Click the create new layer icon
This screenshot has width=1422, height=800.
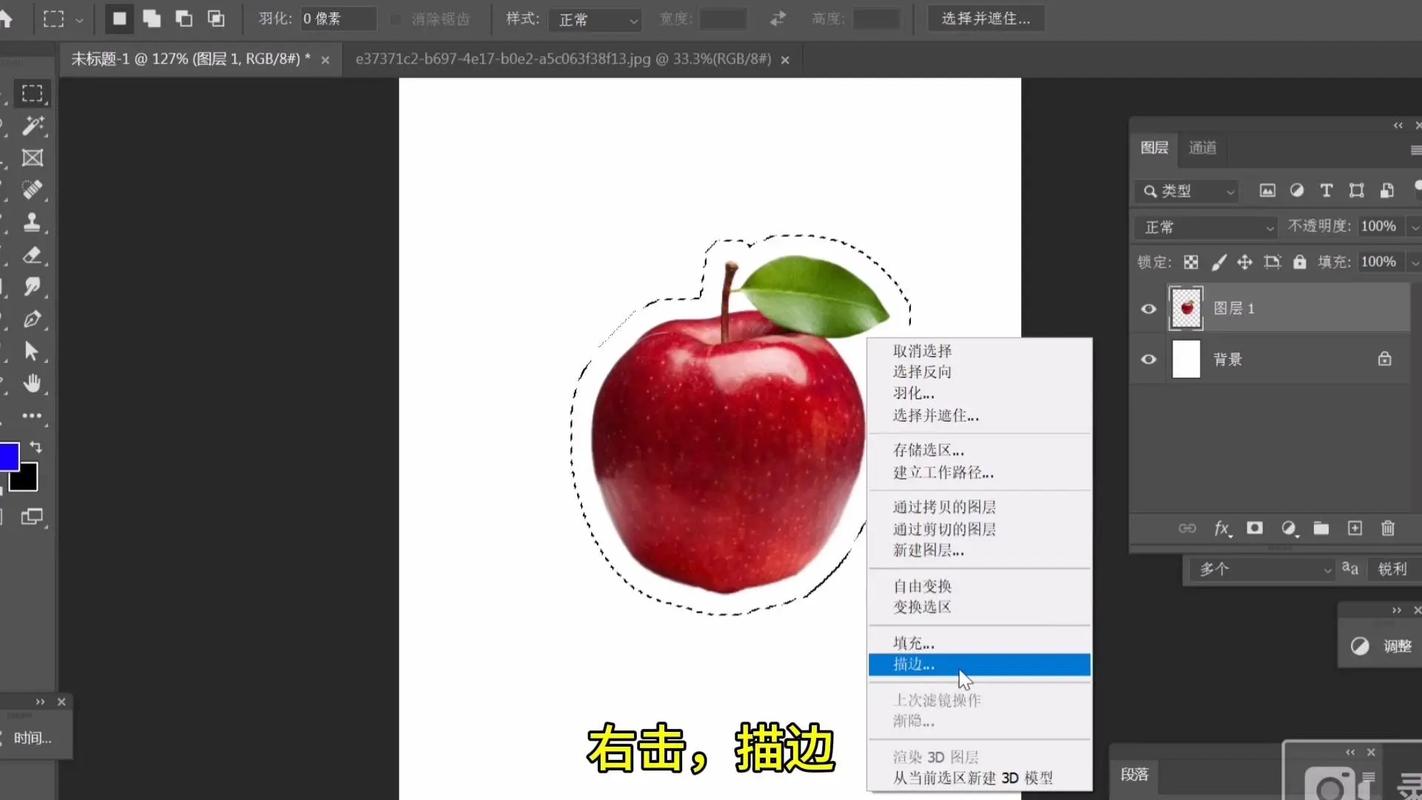(1354, 528)
